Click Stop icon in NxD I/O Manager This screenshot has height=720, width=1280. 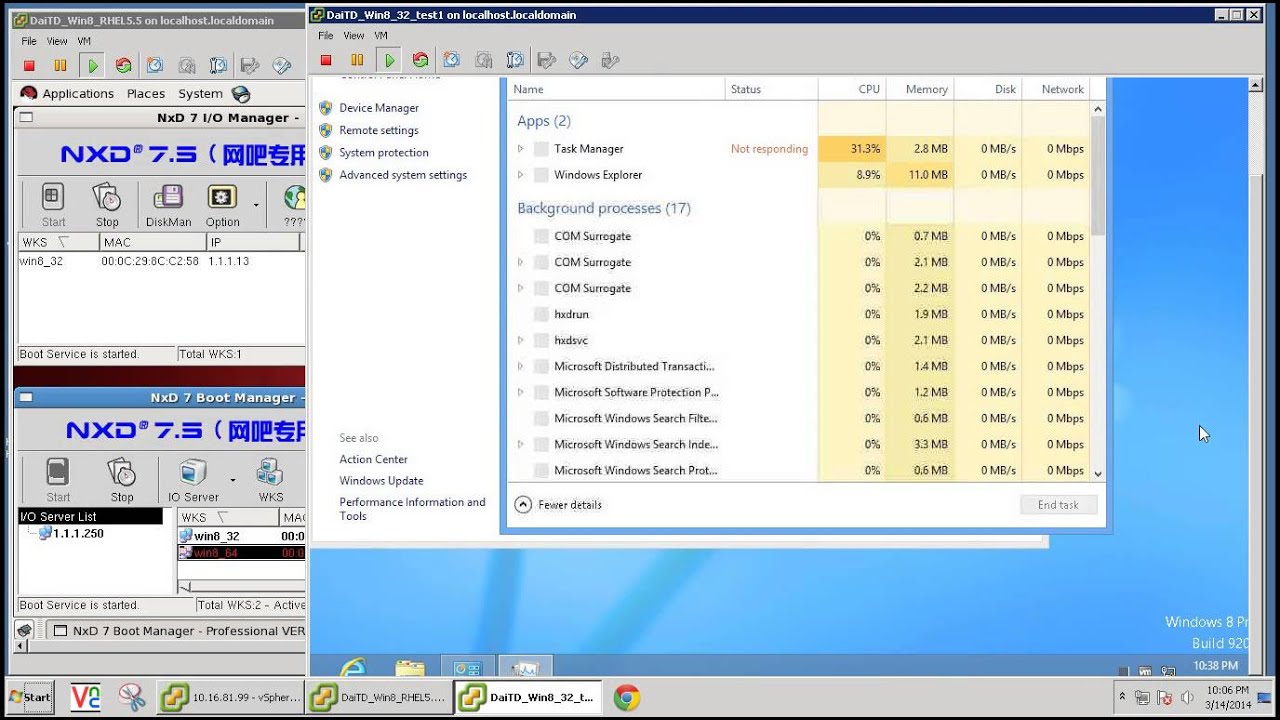(107, 204)
